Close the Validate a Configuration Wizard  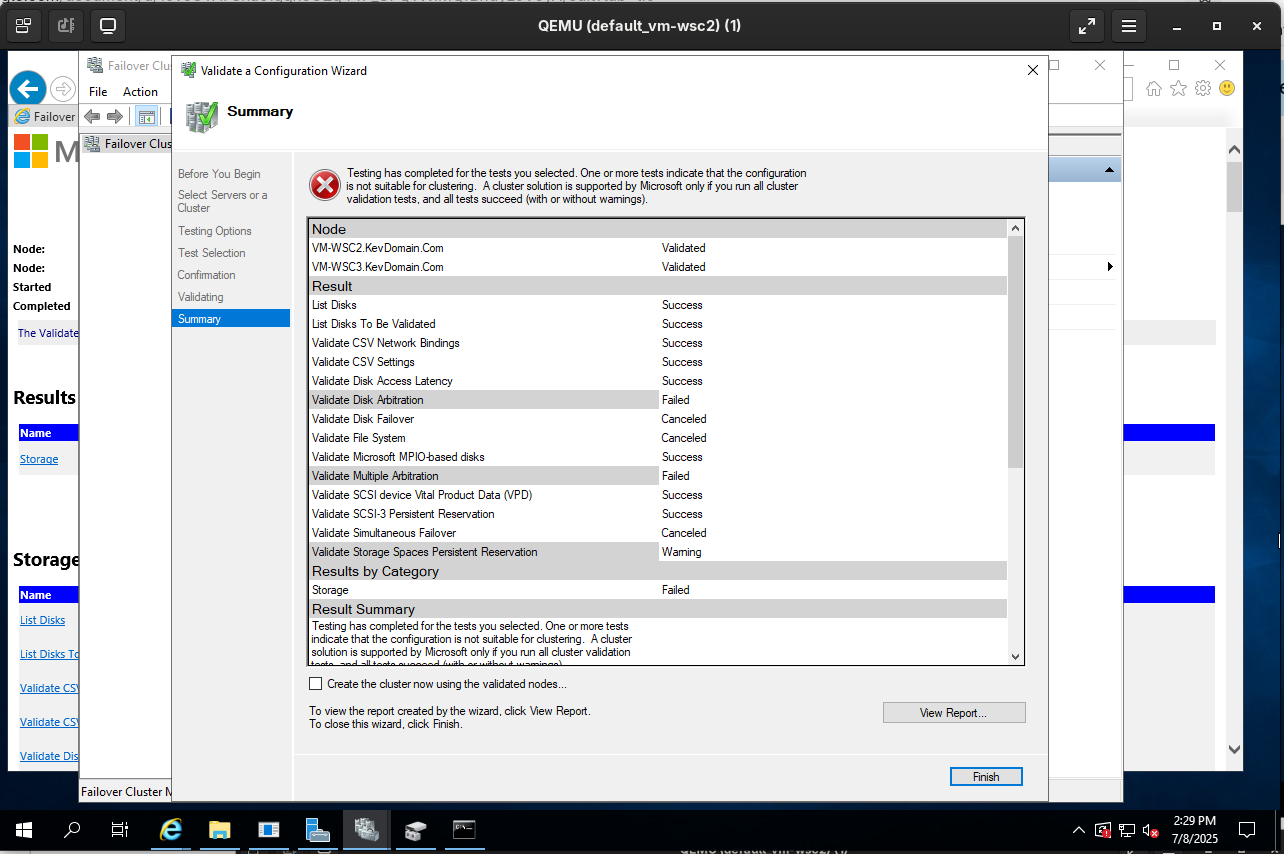click(x=1033, y=70)
